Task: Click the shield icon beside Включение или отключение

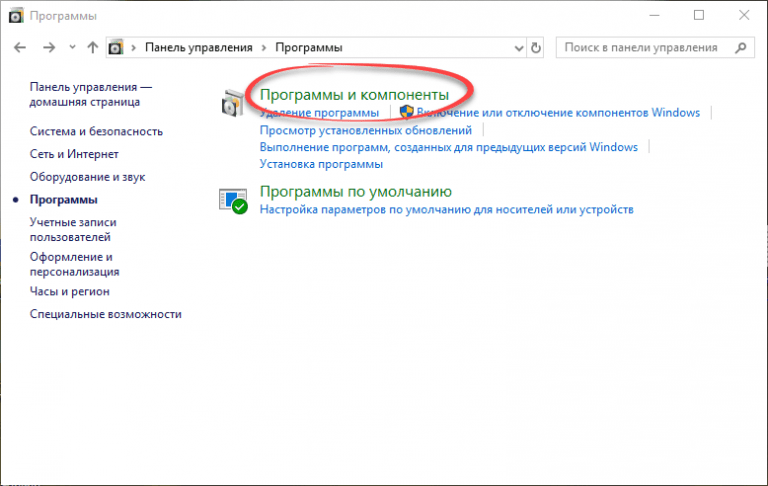Action: point(407,112)
